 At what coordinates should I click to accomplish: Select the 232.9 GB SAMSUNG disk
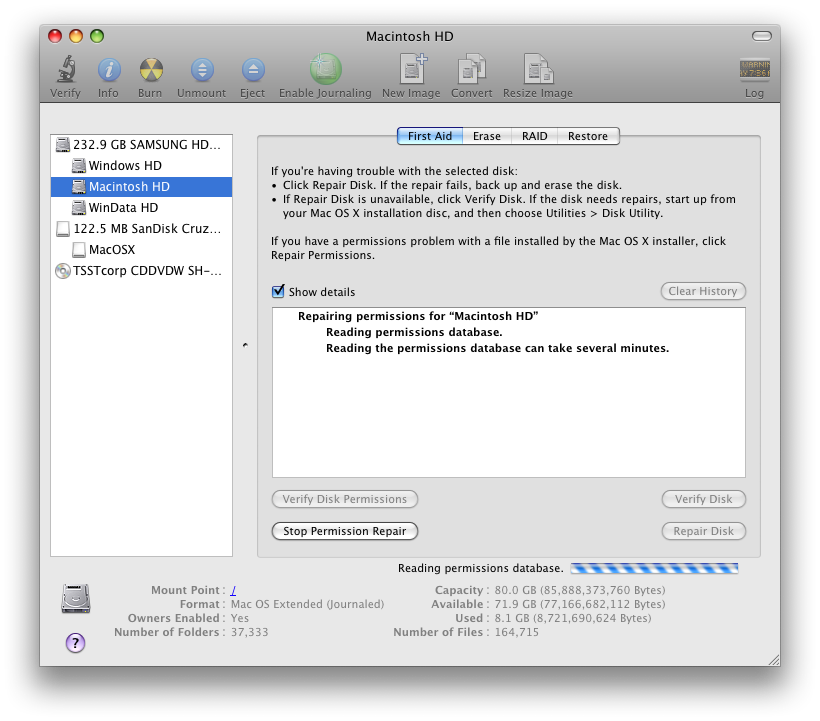(x=138, y=145)
